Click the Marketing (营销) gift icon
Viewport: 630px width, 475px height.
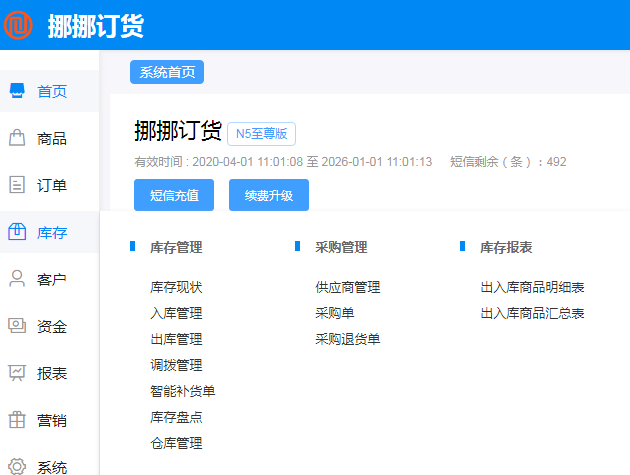[17, 420]
